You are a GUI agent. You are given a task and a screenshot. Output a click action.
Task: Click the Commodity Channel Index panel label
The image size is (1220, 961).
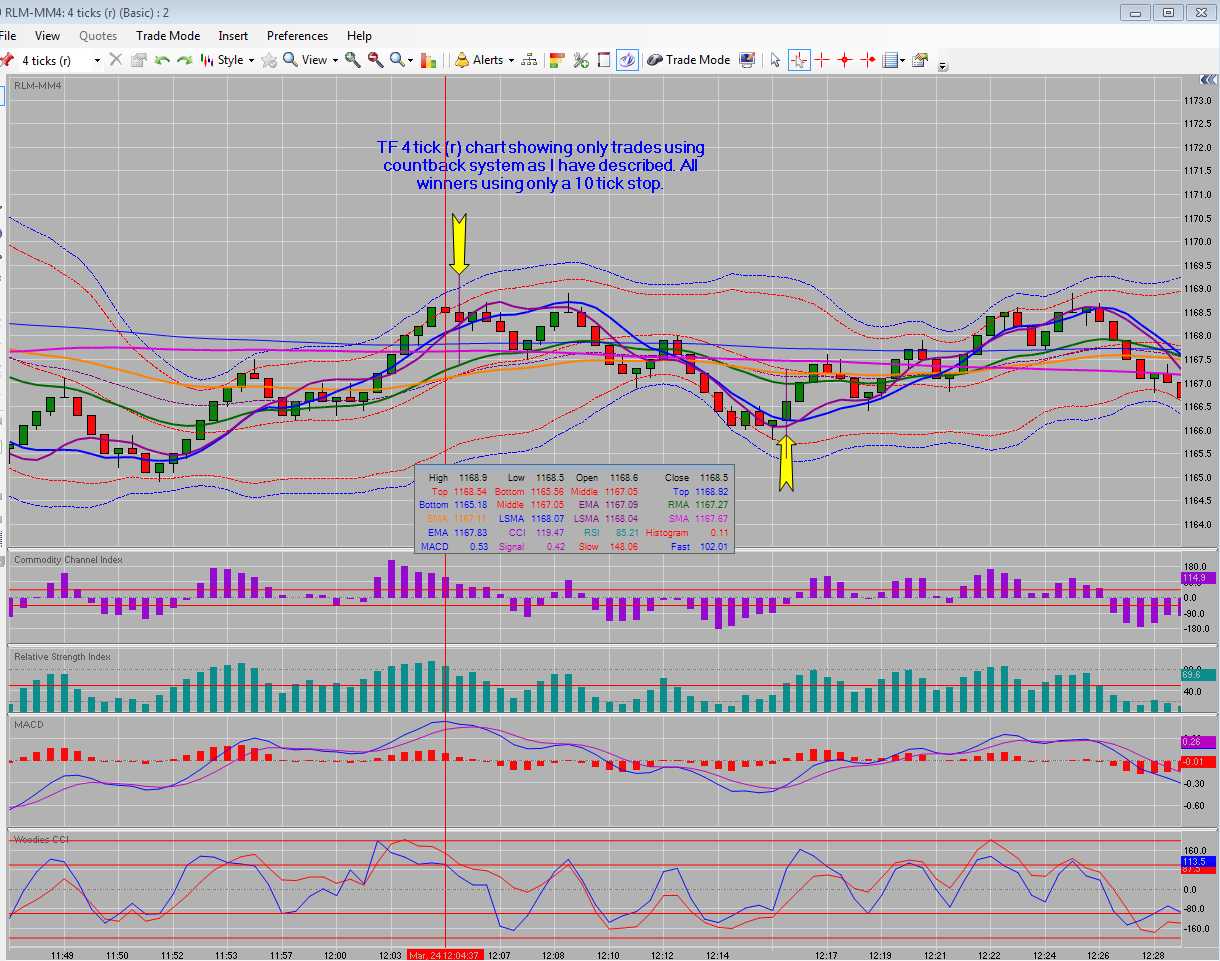(x=68, y=559)
